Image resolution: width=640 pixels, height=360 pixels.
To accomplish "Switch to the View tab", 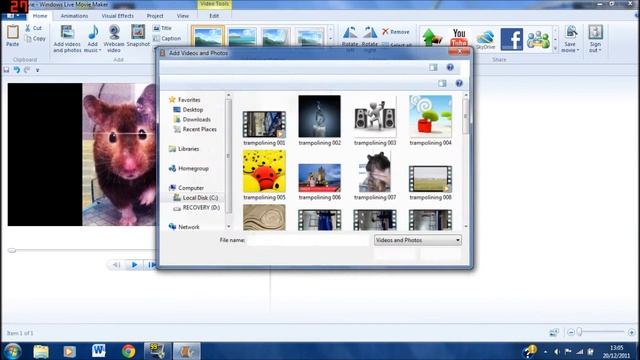I will coord(182,16).
